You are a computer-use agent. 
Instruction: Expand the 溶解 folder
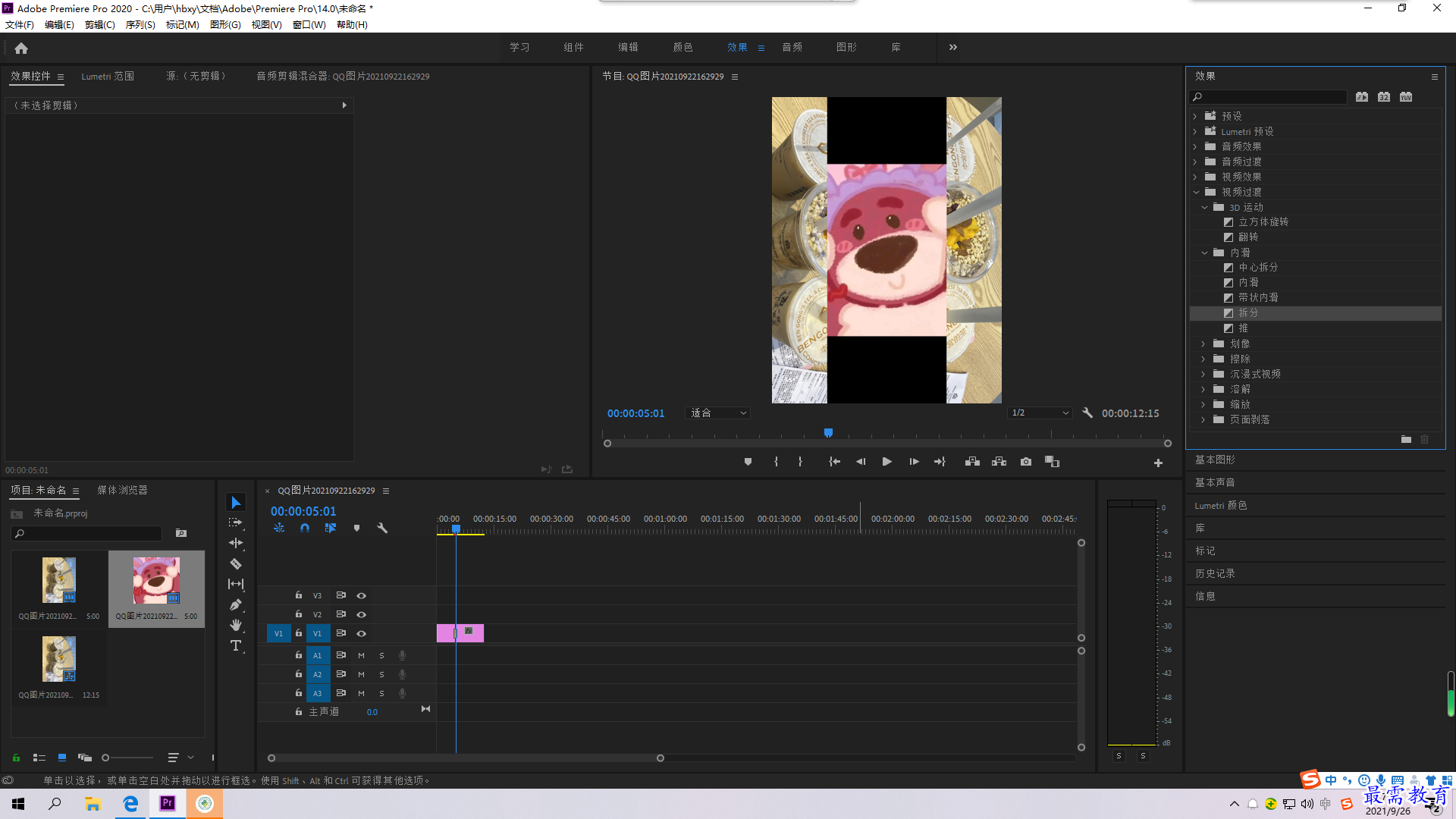1203,389
